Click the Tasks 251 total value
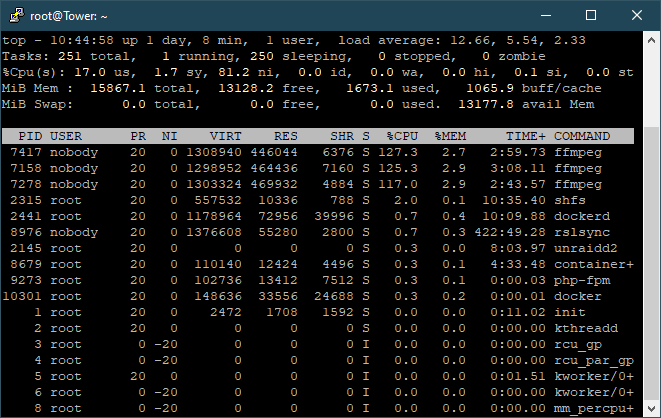This screenshot has width=661, height=418. (x=70, y=56)
